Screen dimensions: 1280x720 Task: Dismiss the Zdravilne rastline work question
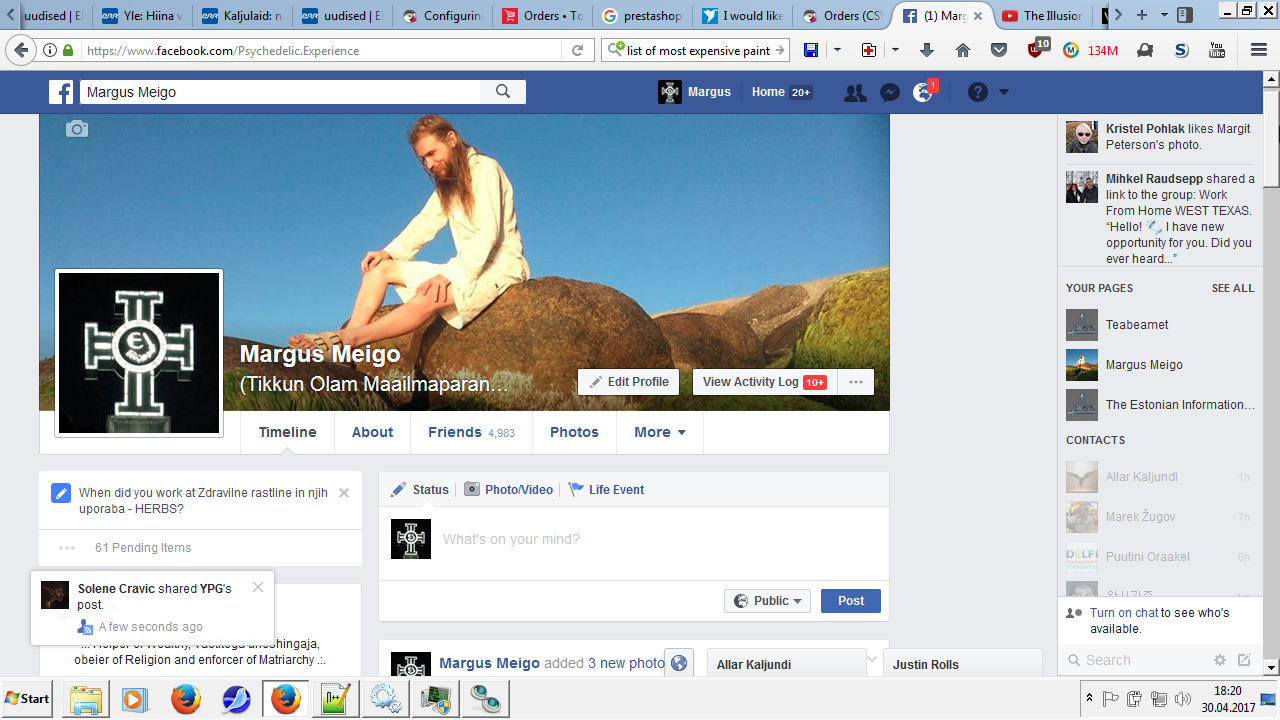[x=344, y=493]
